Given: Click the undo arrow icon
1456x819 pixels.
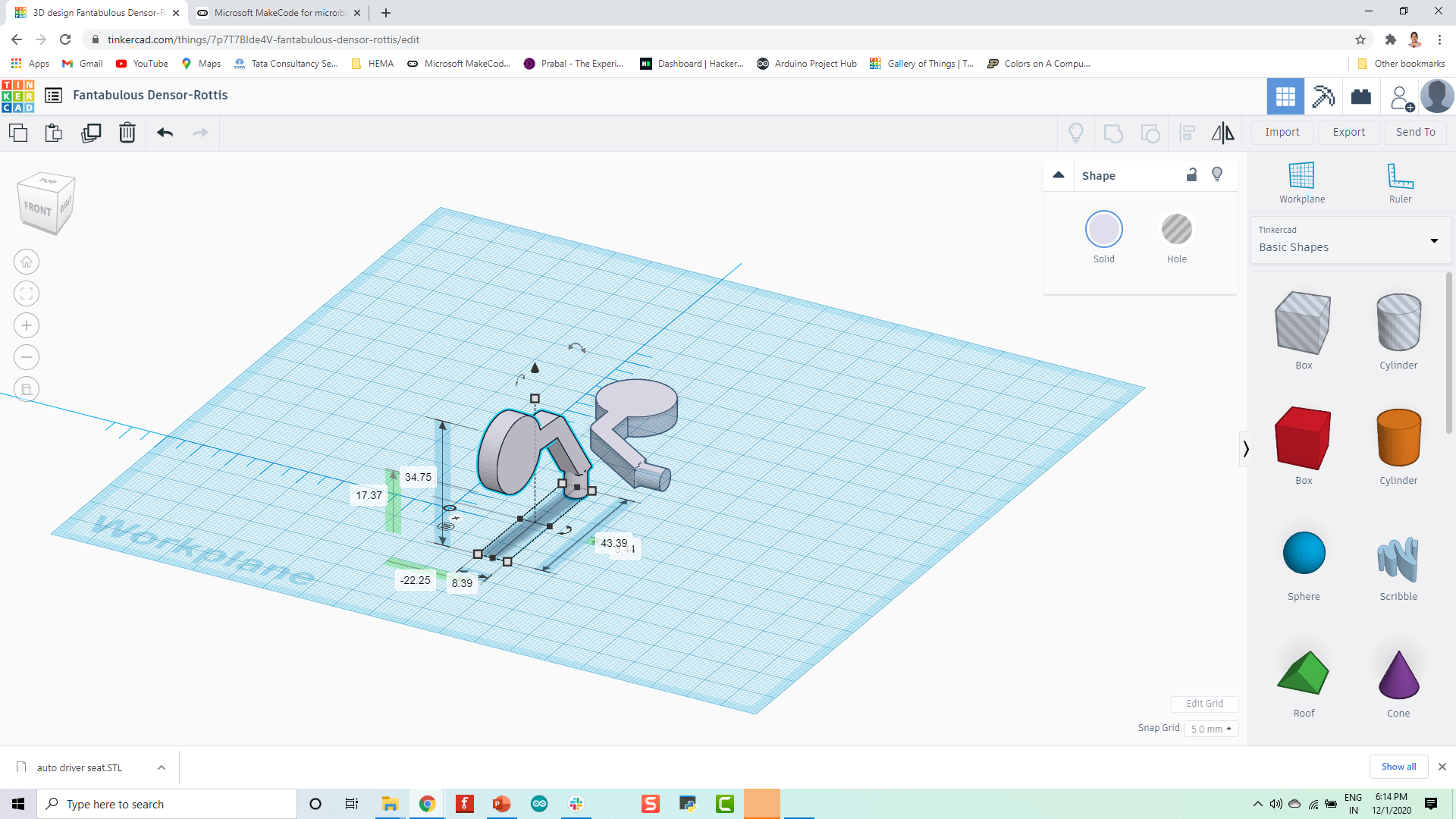Looking at the screenshot, I should tap(164, 132).
